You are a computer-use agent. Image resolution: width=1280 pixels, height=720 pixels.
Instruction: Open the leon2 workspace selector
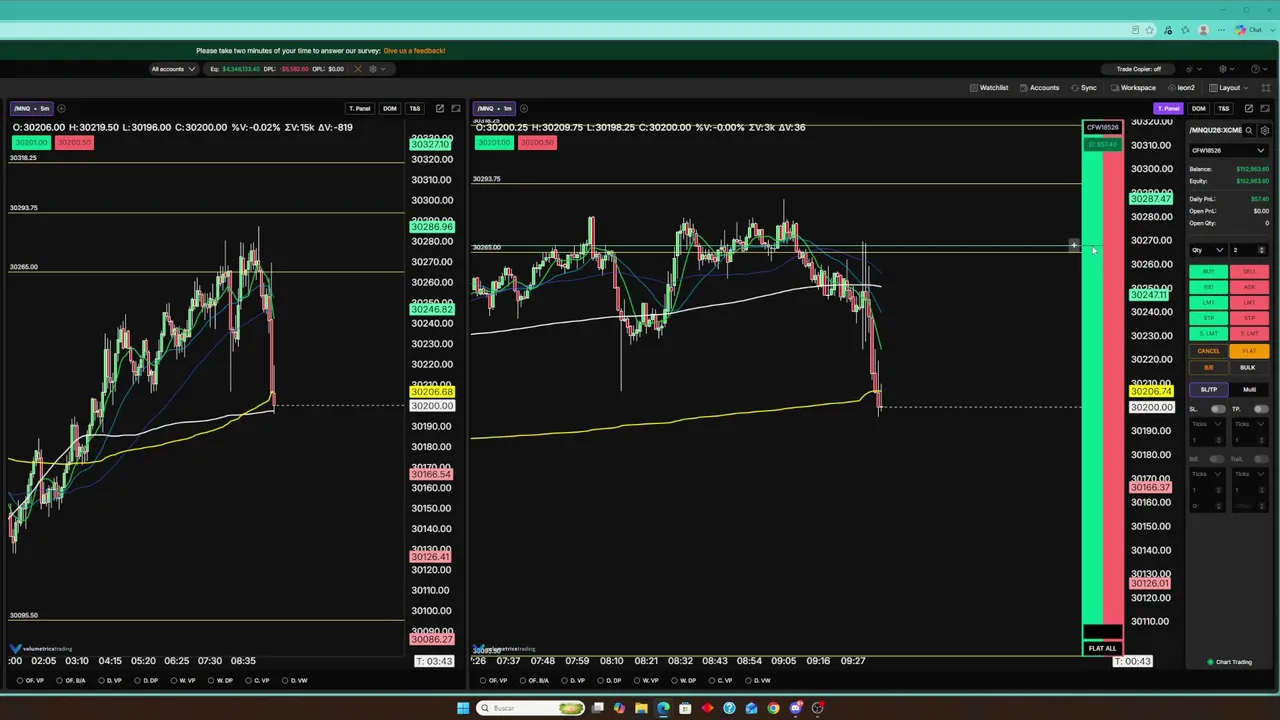tap(1182, 88)
